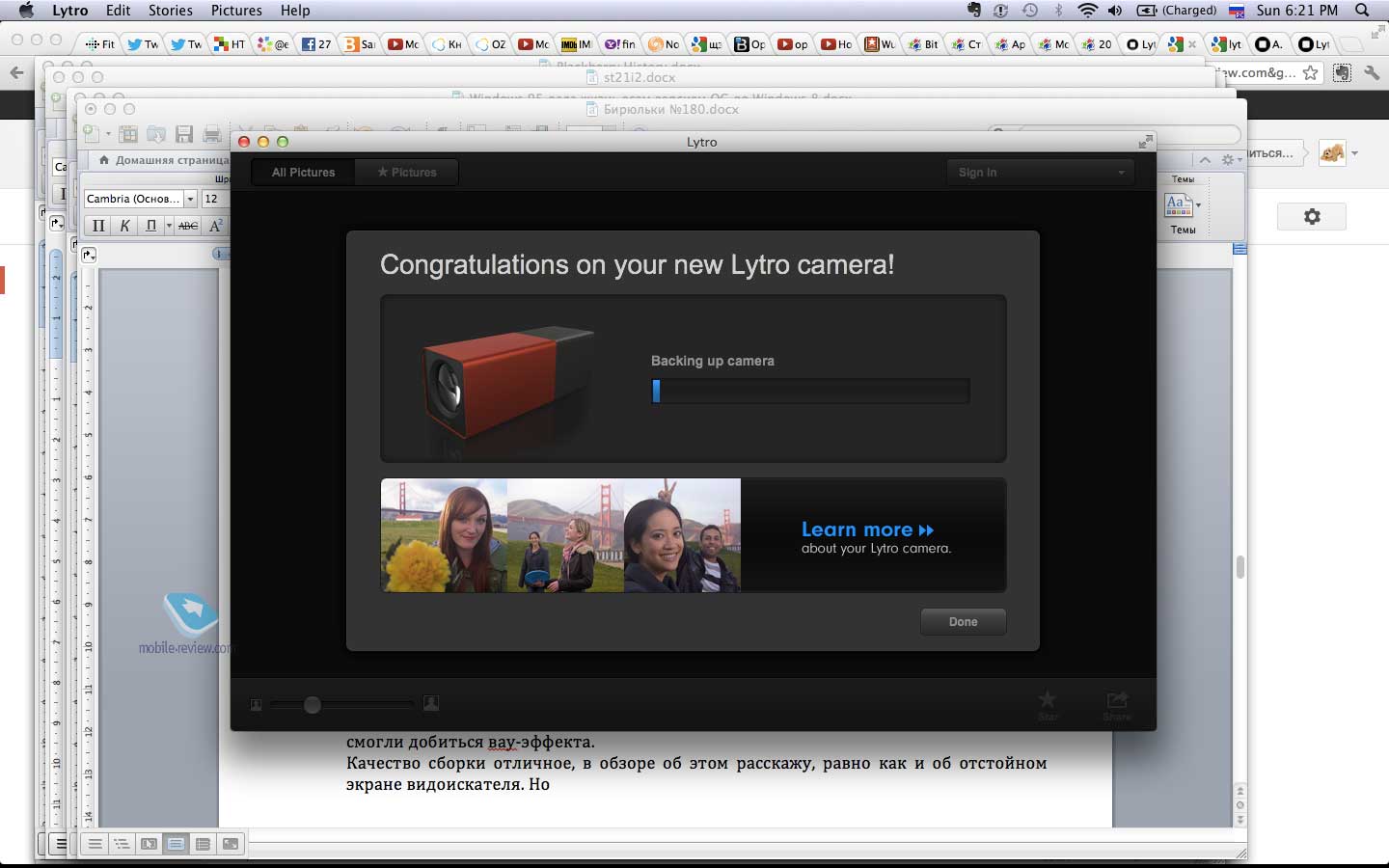Click the red Lytro camera image
This screenshot has height=868, width=1389.
pyautogui.click(x=506, y=381)
